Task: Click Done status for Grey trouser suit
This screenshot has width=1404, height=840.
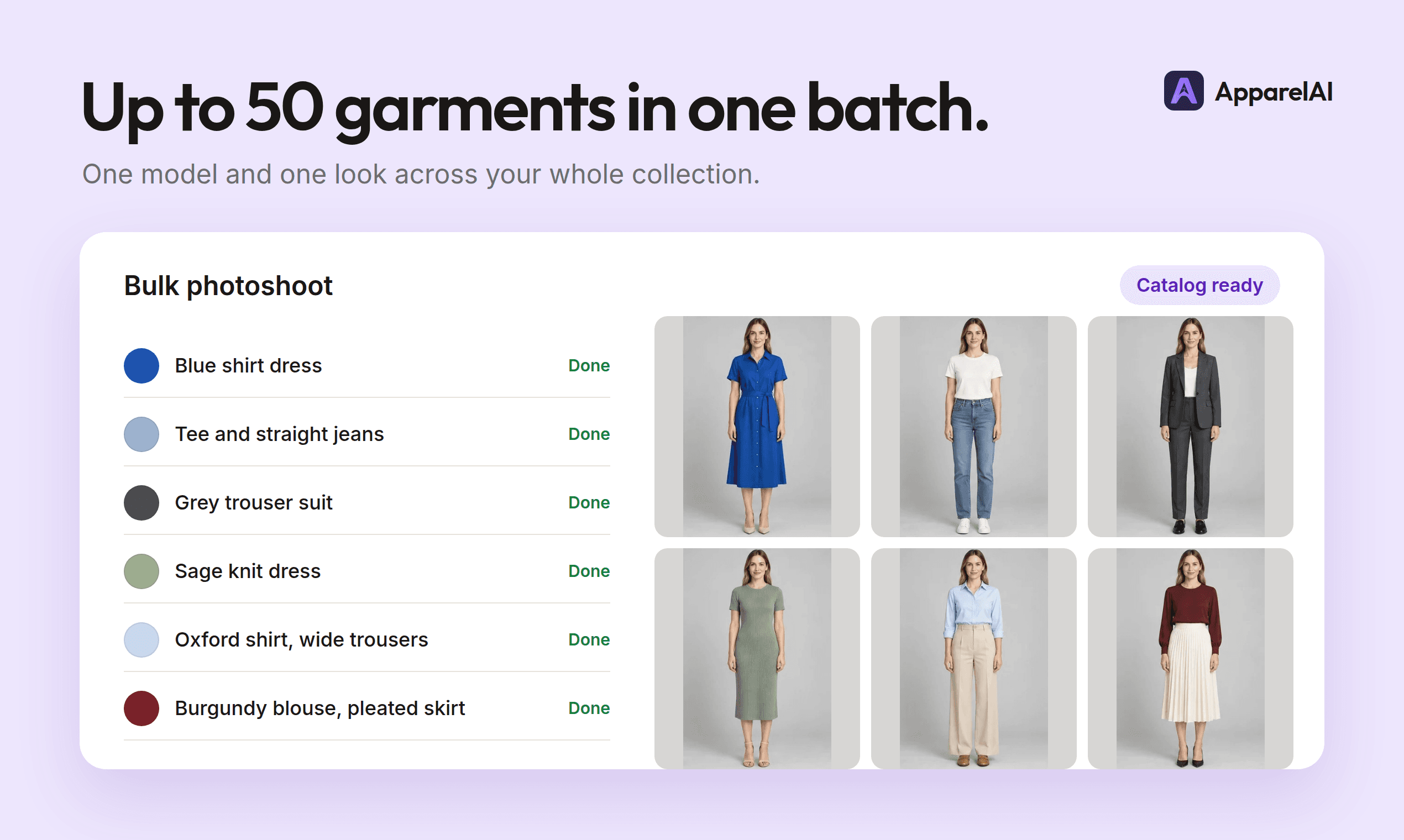Action: [589, 503]
